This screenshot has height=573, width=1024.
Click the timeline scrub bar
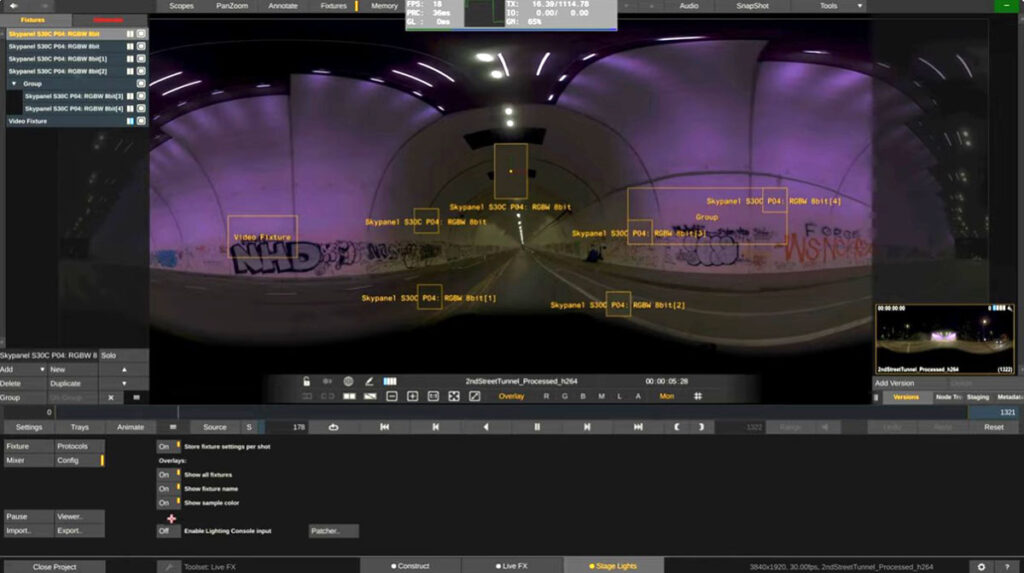(511, 412)
